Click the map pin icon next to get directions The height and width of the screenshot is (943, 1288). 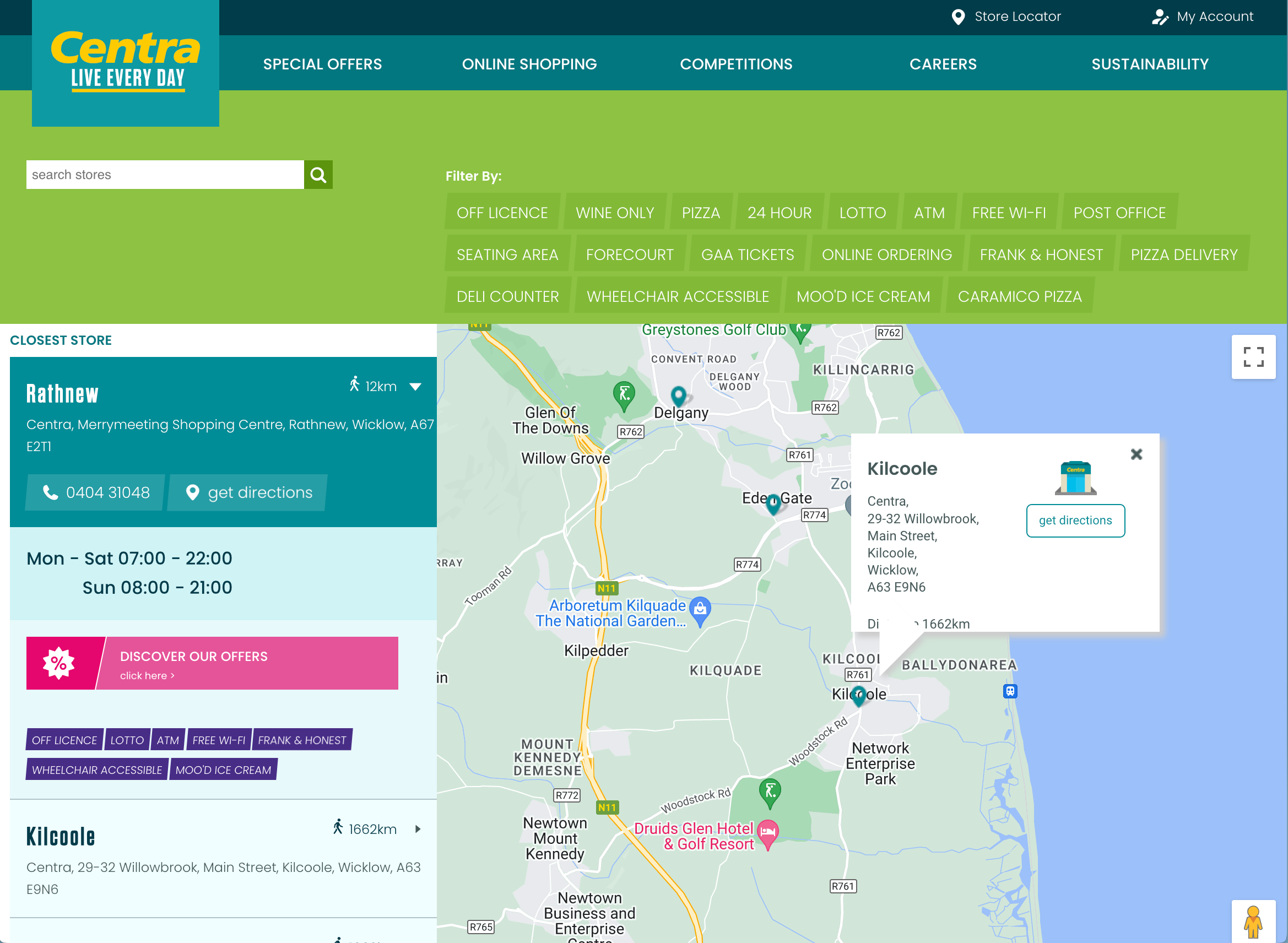pyautogui.click(x=193, y=492)
